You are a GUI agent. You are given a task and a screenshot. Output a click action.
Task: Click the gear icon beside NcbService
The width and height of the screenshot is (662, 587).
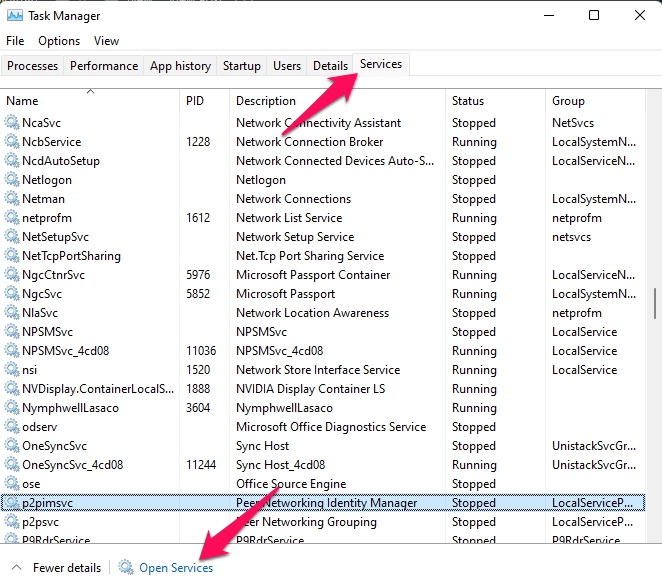point(12,142)
